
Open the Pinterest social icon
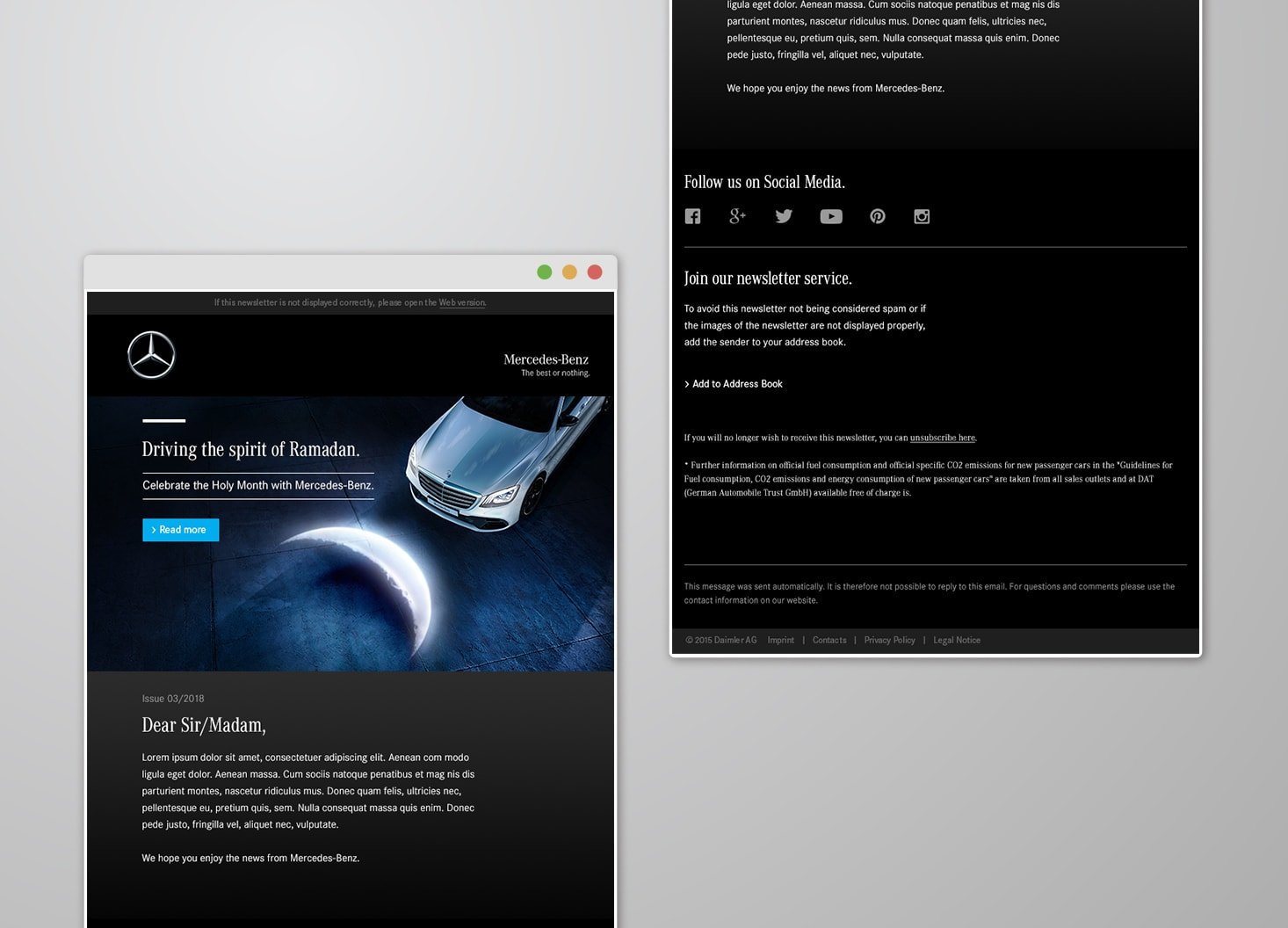(x=878, y=216)
